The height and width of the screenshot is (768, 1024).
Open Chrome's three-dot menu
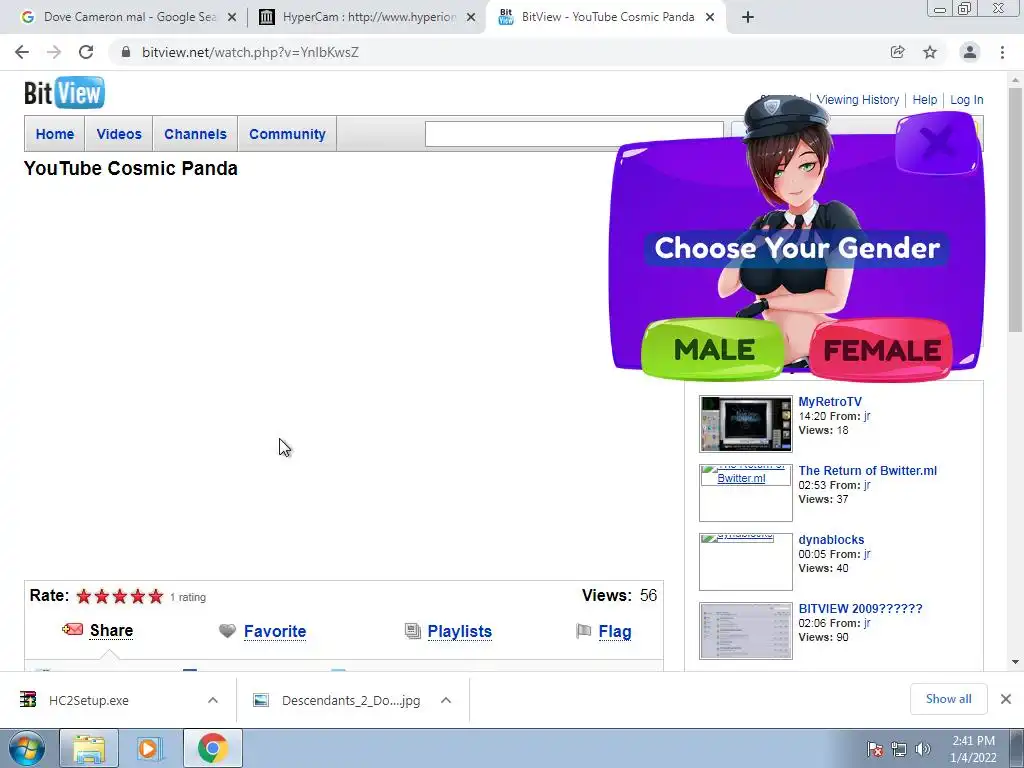[x=1002, y=52]
